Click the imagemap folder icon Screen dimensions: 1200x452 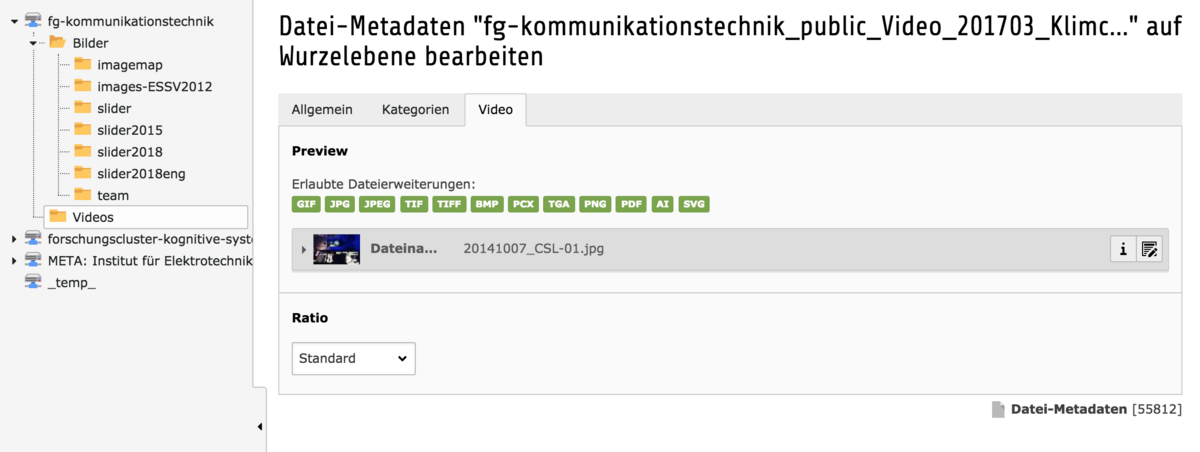pyautogui.click(x=82, y=64)
